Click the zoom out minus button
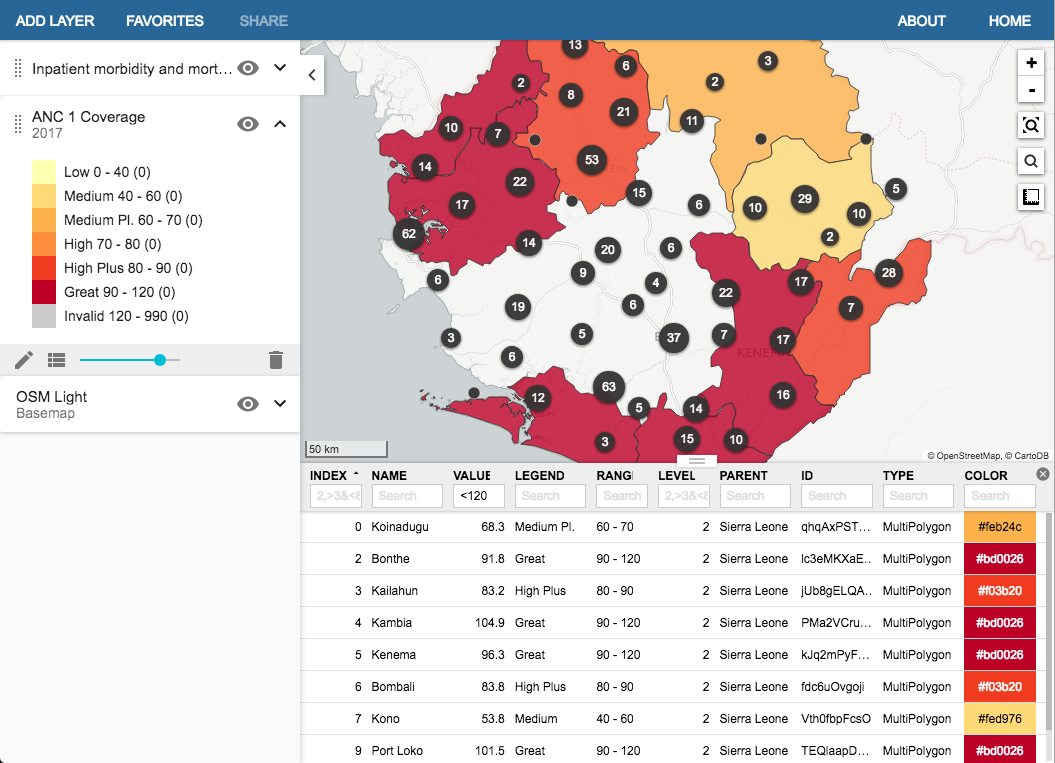Screen dimensions: 1055x763 1031,90
